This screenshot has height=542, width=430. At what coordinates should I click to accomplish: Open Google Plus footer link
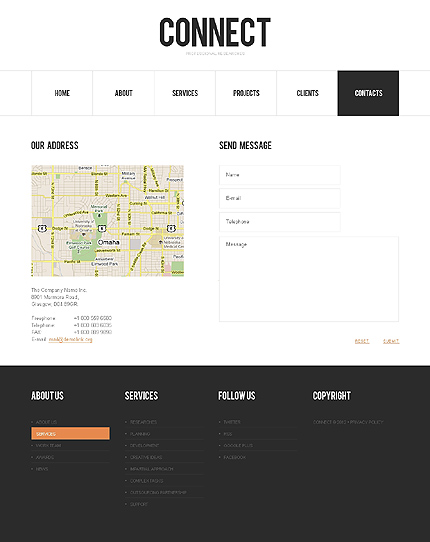point(238,446)
